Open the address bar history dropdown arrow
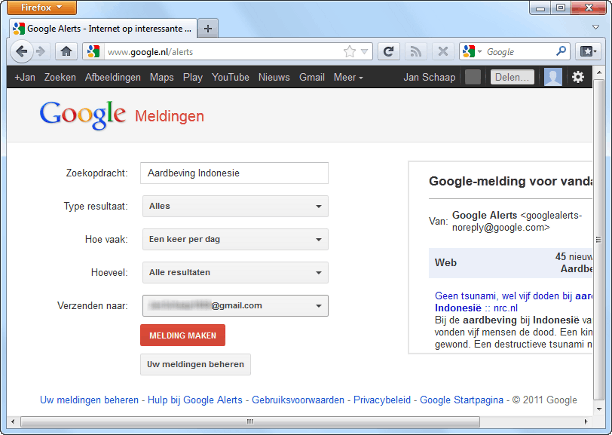Viewport: 612px width, 435px height. coord(365,51)
